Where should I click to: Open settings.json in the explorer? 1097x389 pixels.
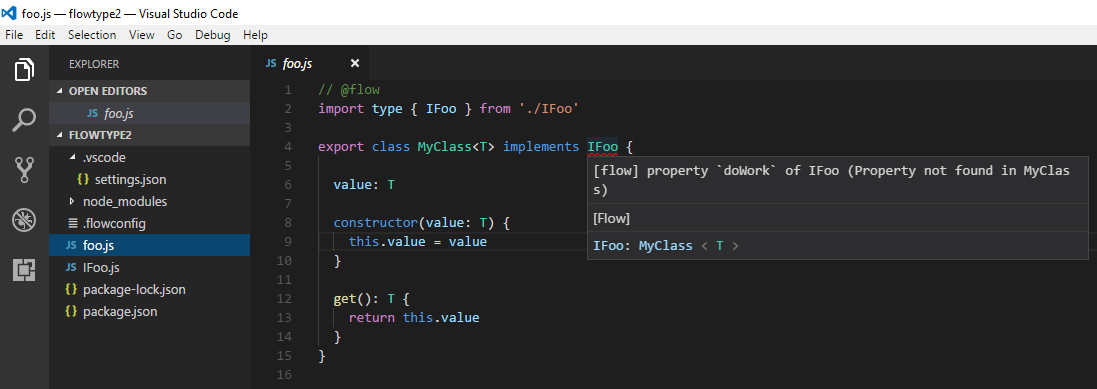150,180
